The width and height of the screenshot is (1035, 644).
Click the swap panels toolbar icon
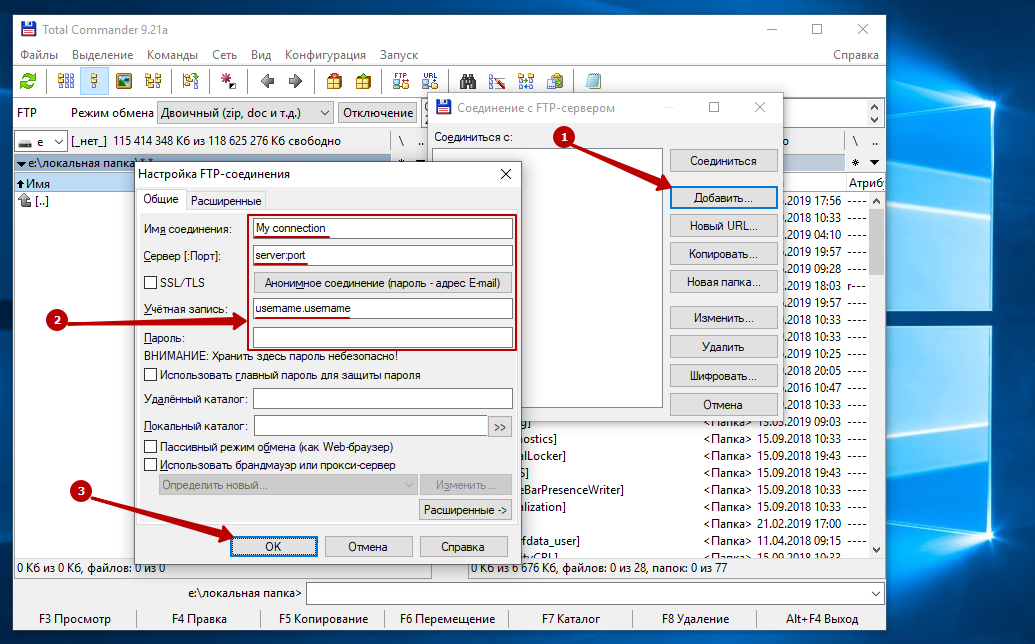click(191, 81)
